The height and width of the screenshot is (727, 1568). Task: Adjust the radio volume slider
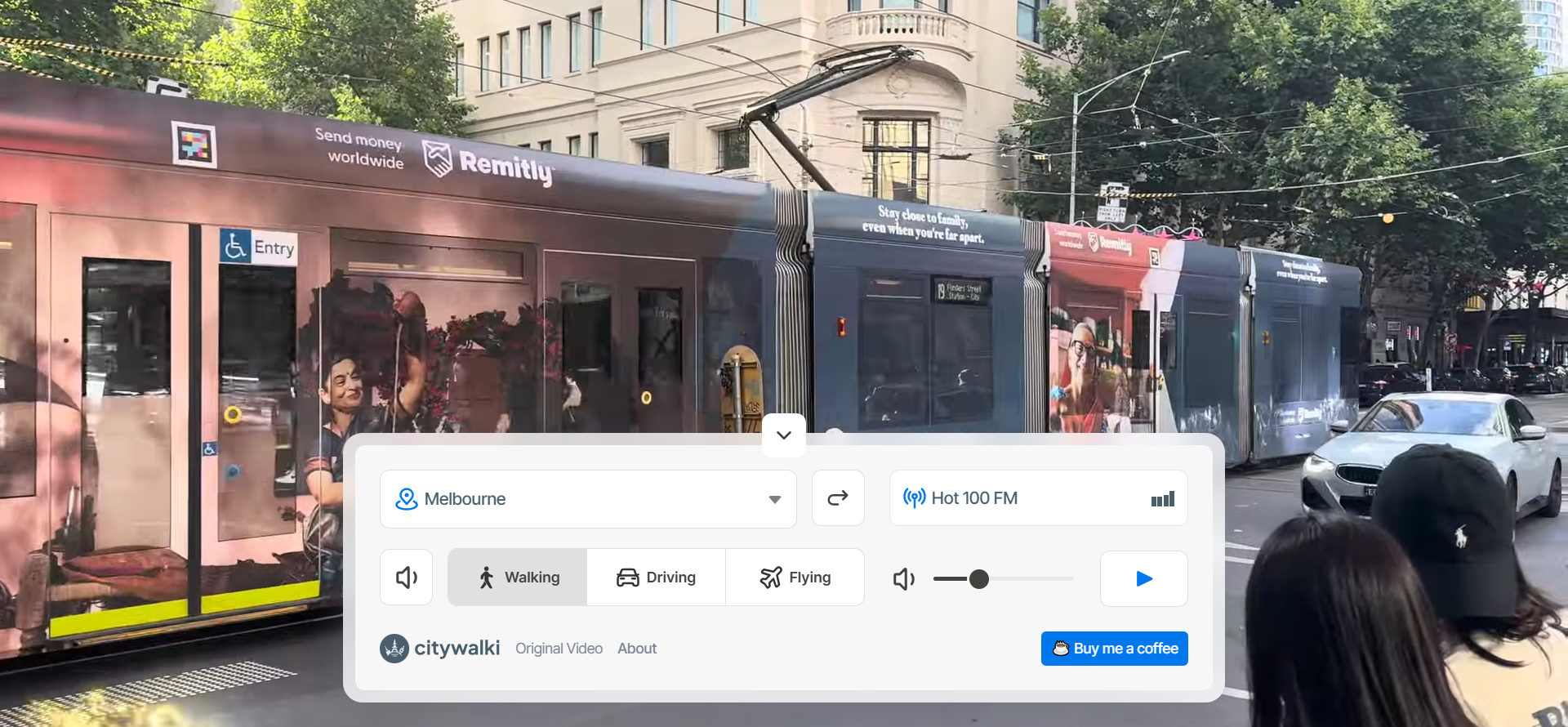point(1003,579)
